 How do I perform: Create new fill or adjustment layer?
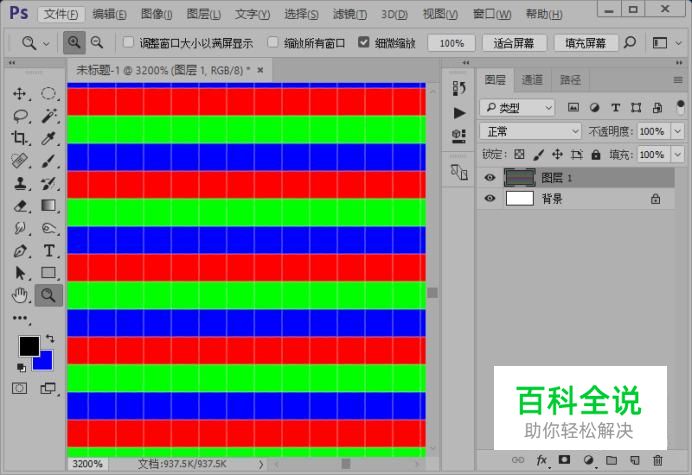pos(588,460)
